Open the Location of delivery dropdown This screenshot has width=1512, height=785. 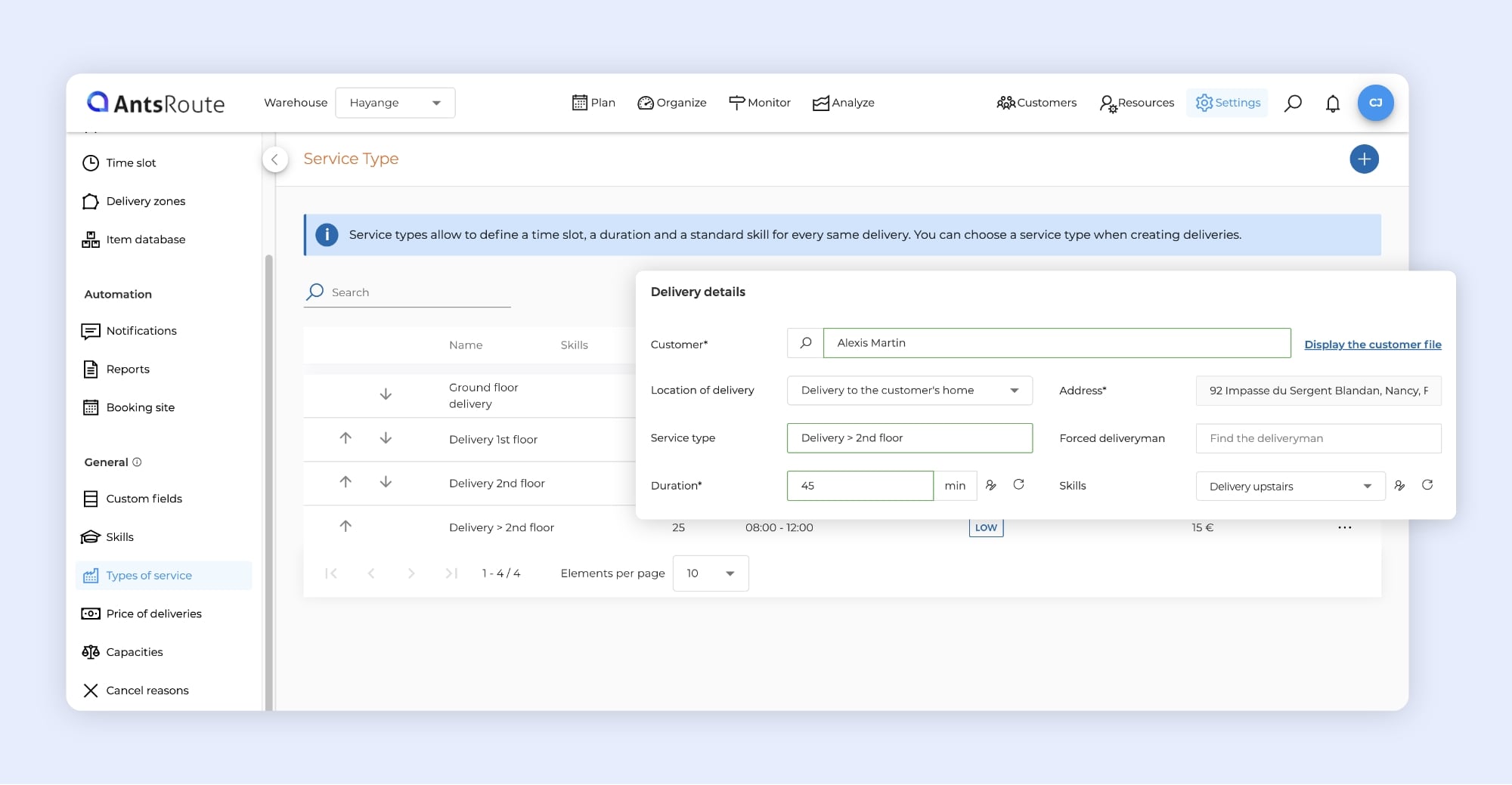point(909,391)
